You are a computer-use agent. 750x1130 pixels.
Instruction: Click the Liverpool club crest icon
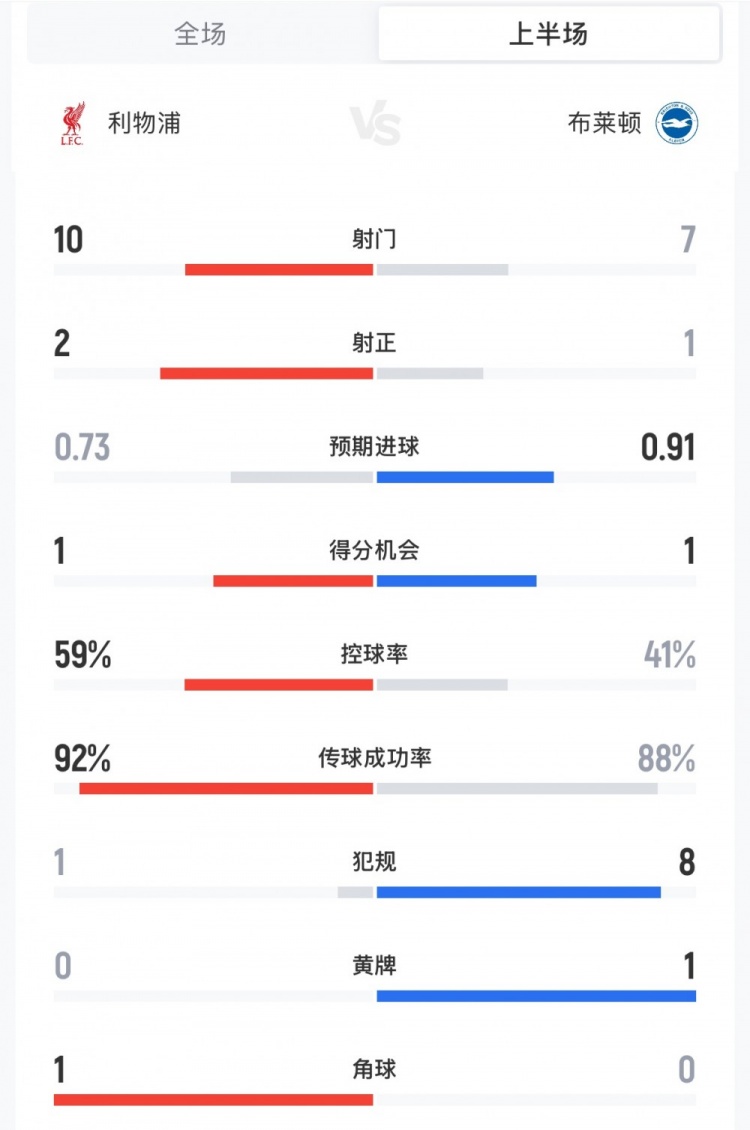click(72, 124)
